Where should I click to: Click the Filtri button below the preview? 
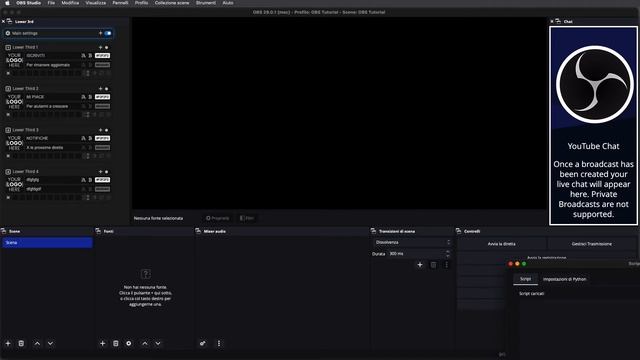coord(247,218)
